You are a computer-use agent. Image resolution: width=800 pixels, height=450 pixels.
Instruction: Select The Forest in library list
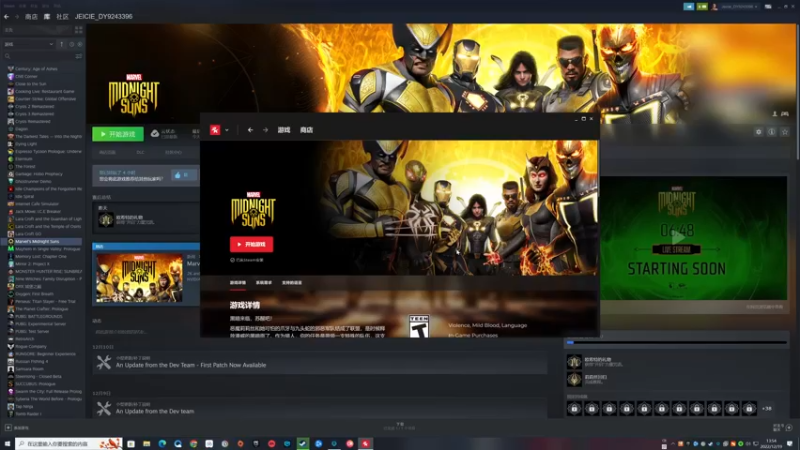[25, 166]
